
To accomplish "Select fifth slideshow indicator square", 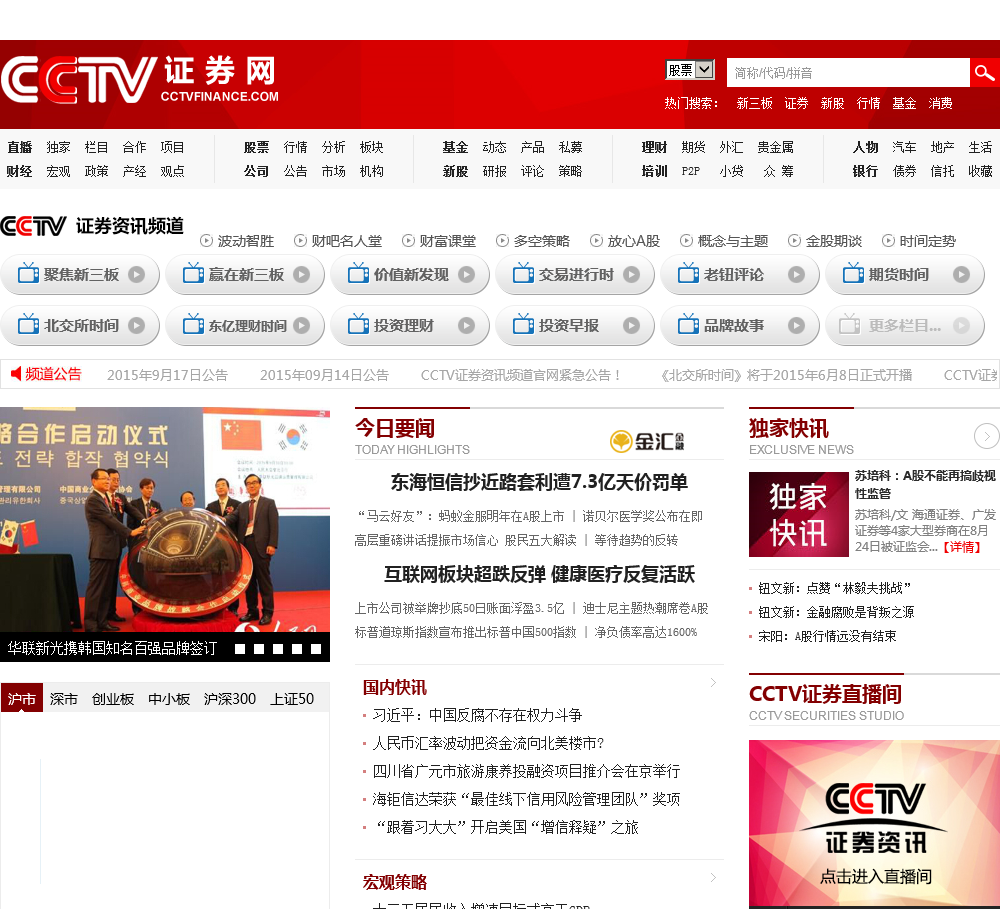I will (x=316, y=649).
